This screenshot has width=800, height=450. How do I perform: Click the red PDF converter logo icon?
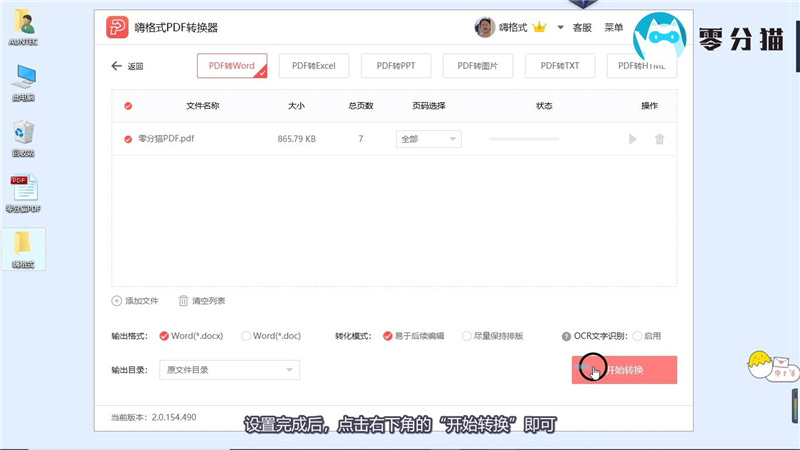click(117, 27)
